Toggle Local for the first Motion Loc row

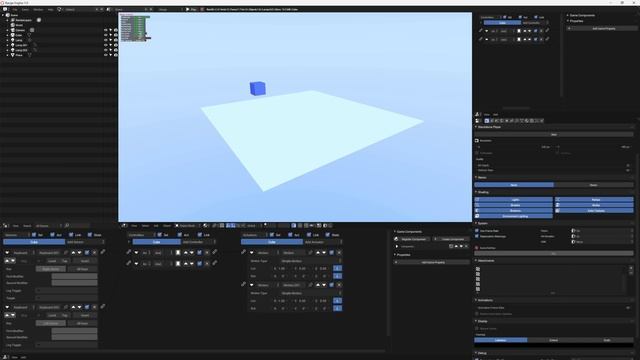tap(337, 268)
